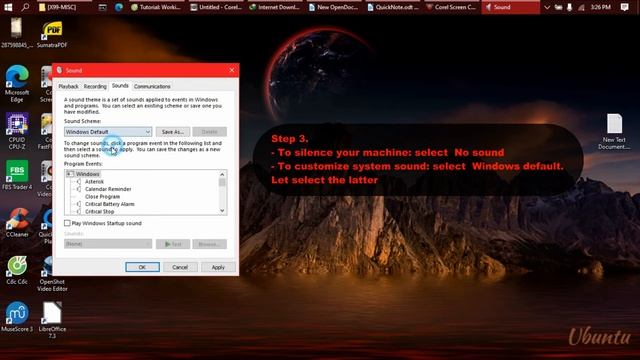Collapse the Windows tree node
Screen dimensions: 640x360
(70, 174)
